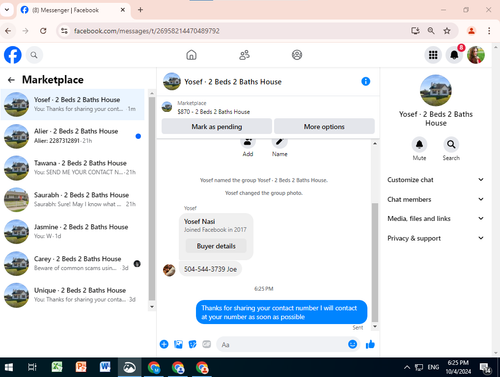Open the Carey conversation
500x377 pixels.
73,263
